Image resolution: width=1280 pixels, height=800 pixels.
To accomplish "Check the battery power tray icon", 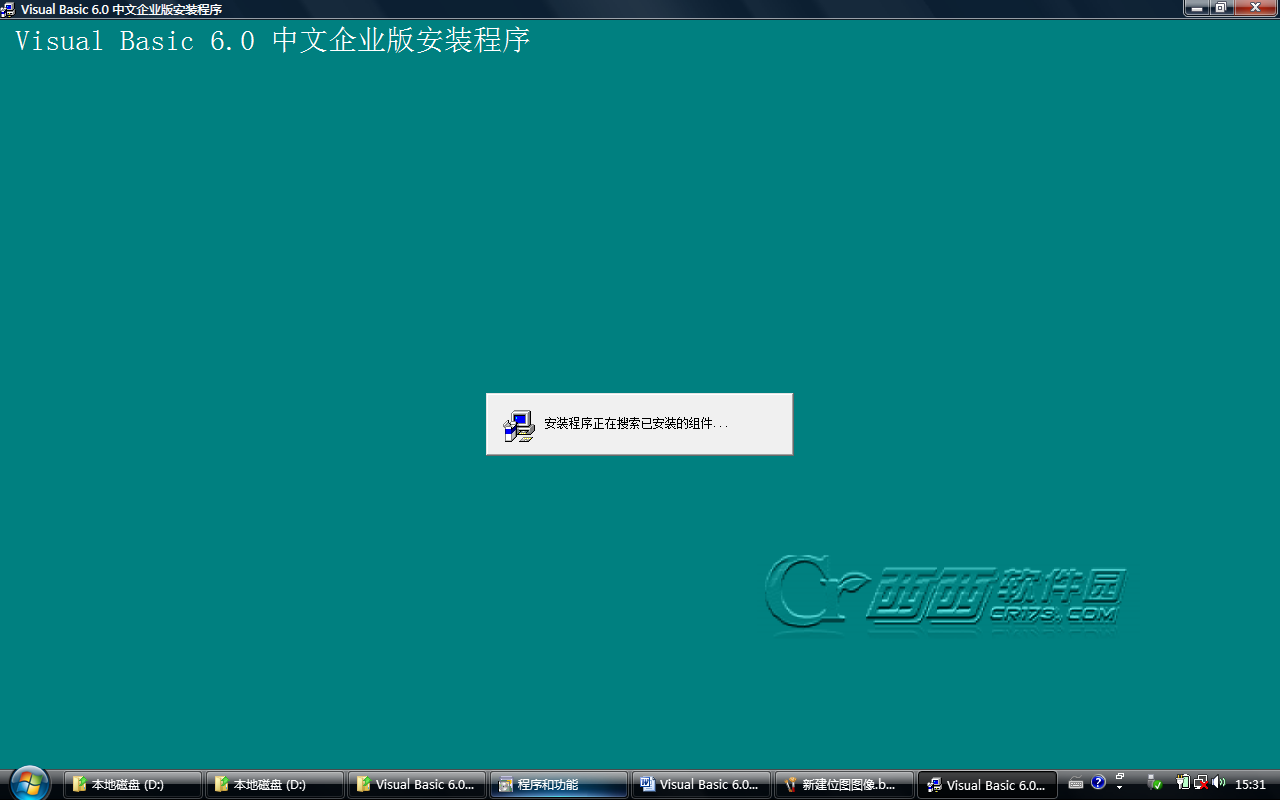I will click(x=1183, y=783).
